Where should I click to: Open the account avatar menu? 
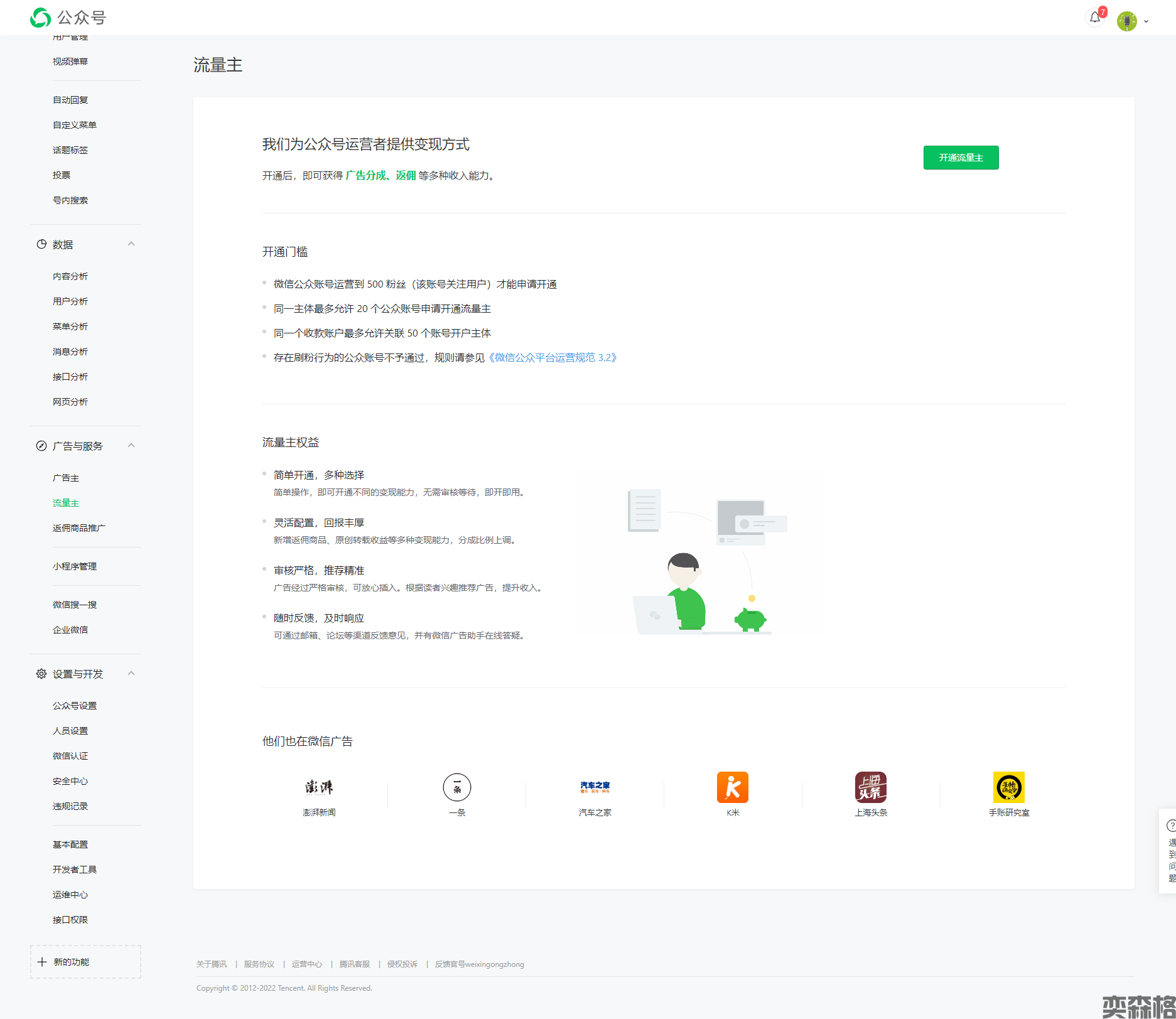(1127, 21)
